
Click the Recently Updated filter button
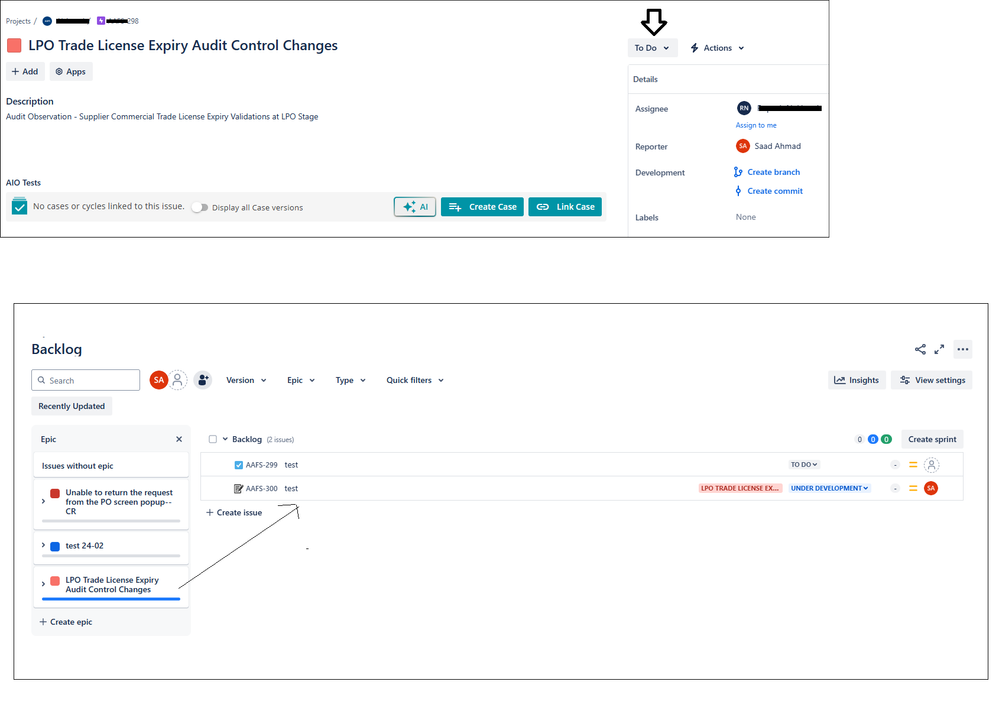pos(71,406)
